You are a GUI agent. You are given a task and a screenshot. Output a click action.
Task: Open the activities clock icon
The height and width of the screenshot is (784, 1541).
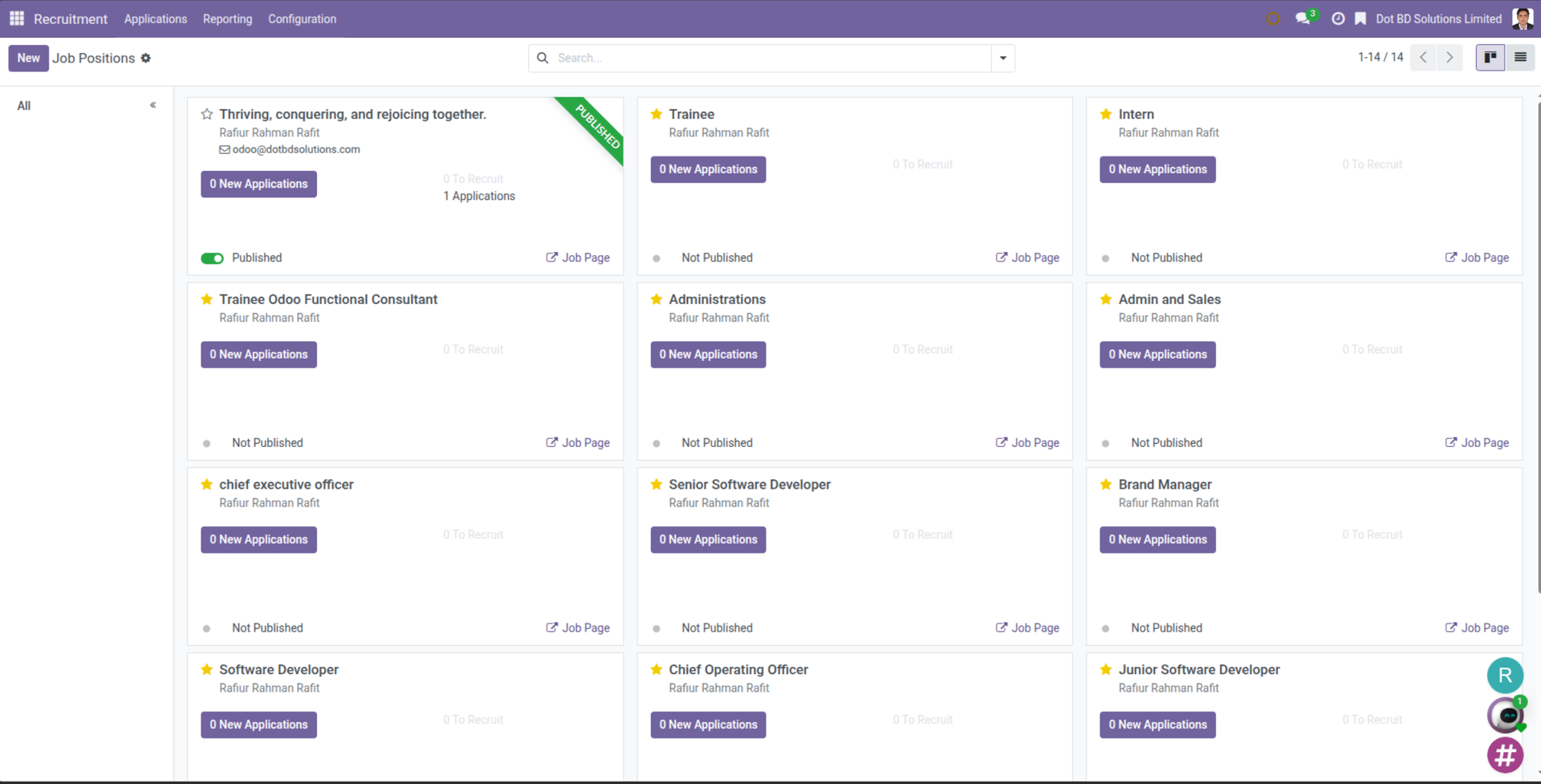pos(1338,18)
